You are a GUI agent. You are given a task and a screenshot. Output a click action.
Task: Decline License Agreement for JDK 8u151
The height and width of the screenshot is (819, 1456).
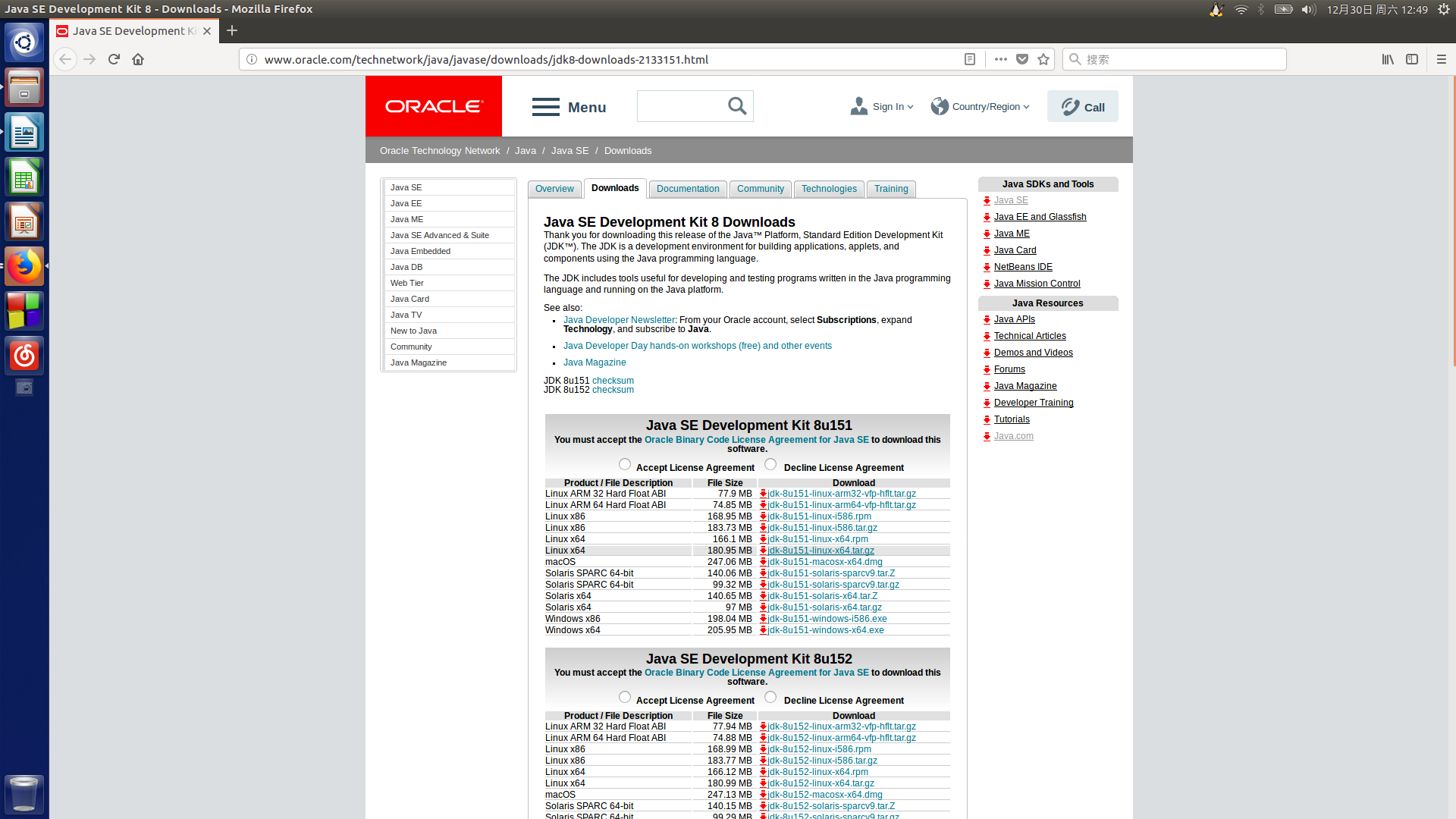(770, 464)
